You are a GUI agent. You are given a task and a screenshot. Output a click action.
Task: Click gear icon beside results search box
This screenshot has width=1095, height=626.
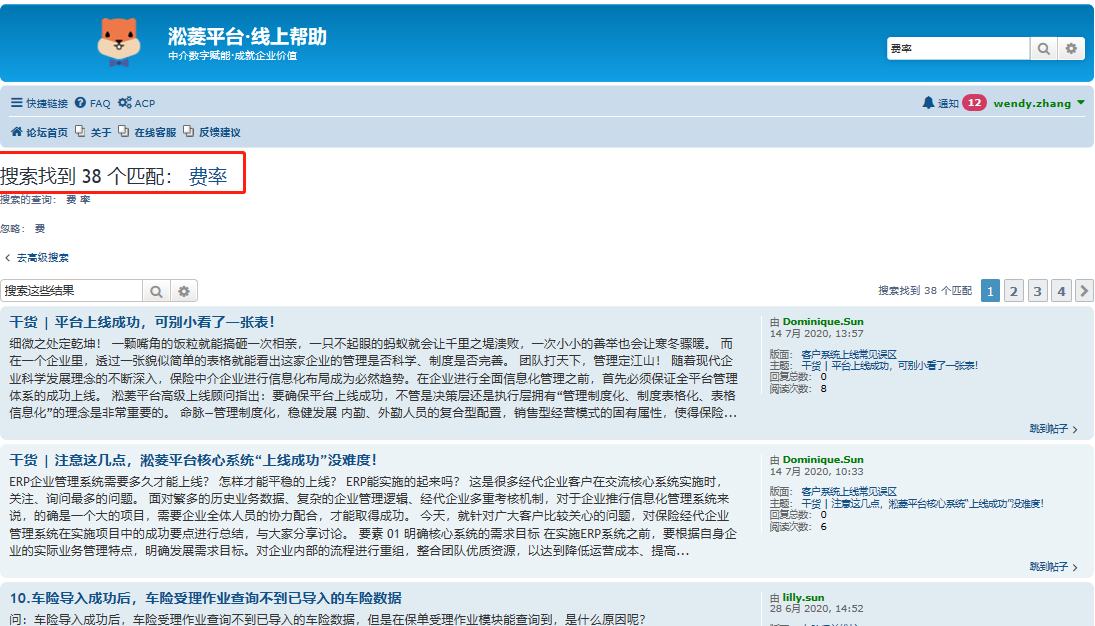183,291
